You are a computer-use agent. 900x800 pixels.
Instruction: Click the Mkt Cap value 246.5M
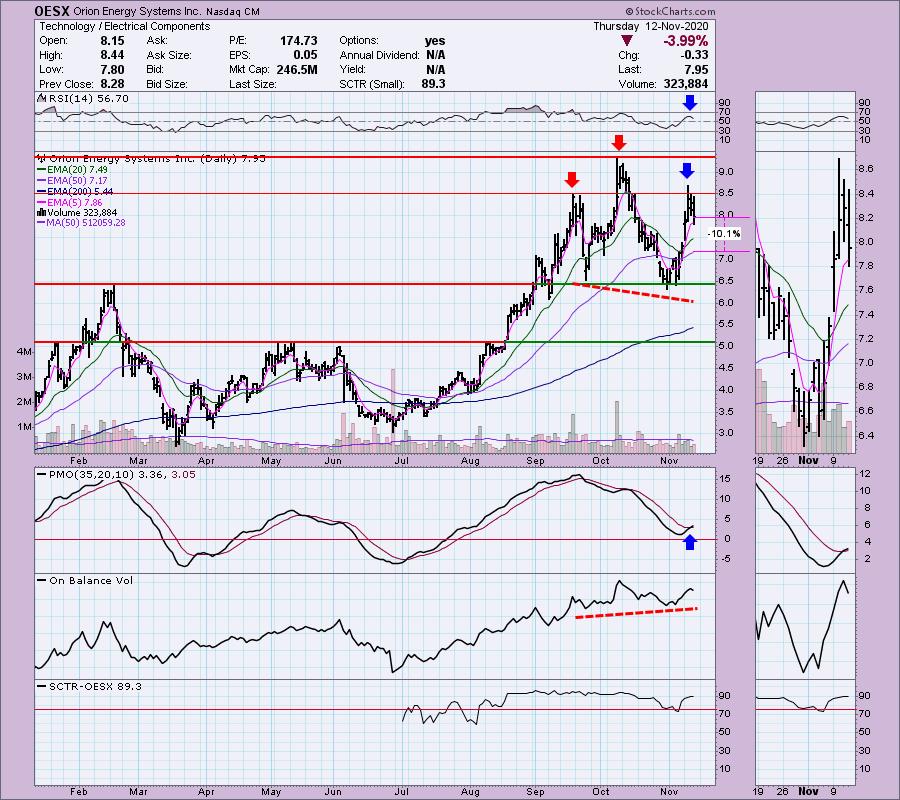coord(296,69)
